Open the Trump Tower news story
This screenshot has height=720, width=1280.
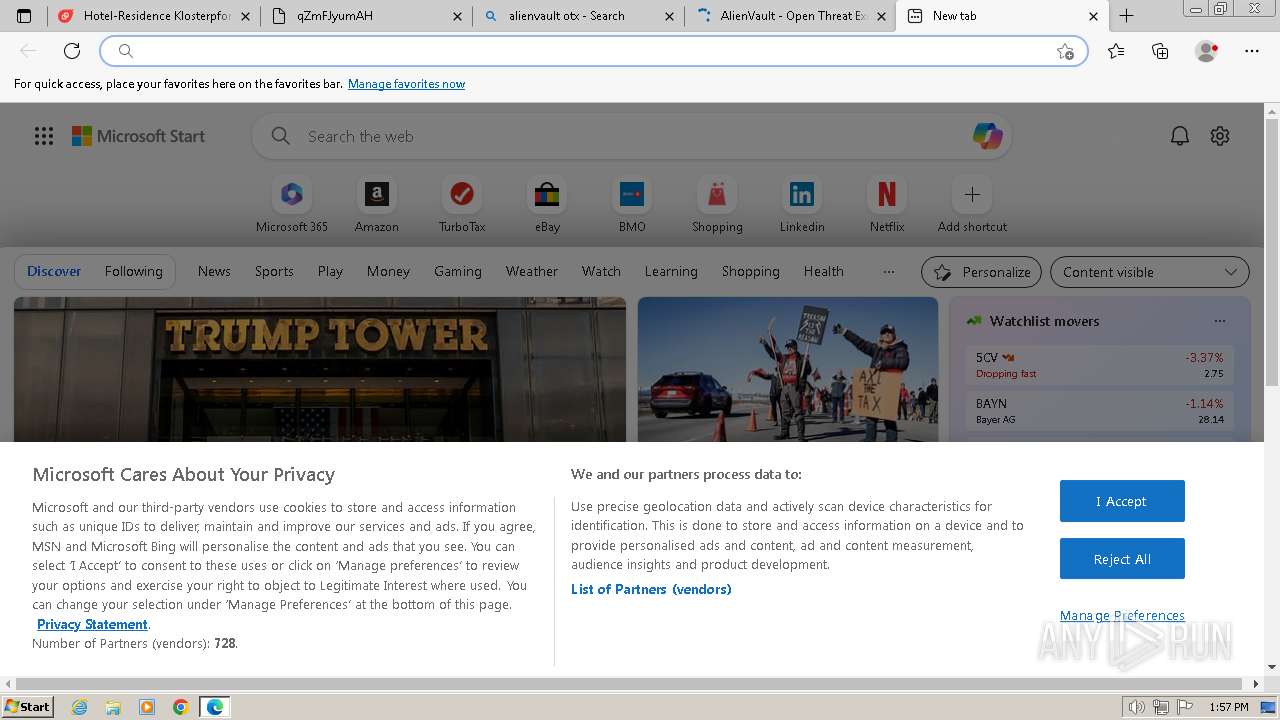point(320,370)
